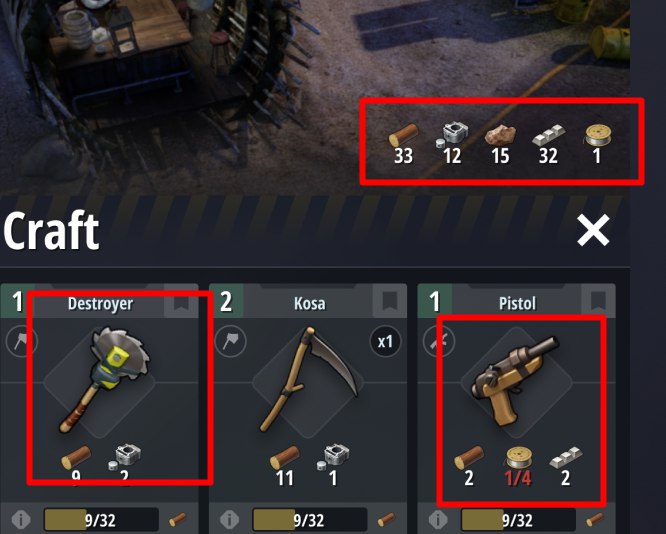Select the Kosa scythe weapon image
The width and height of the screenshot is (666, 534).
tap(309, 378)
